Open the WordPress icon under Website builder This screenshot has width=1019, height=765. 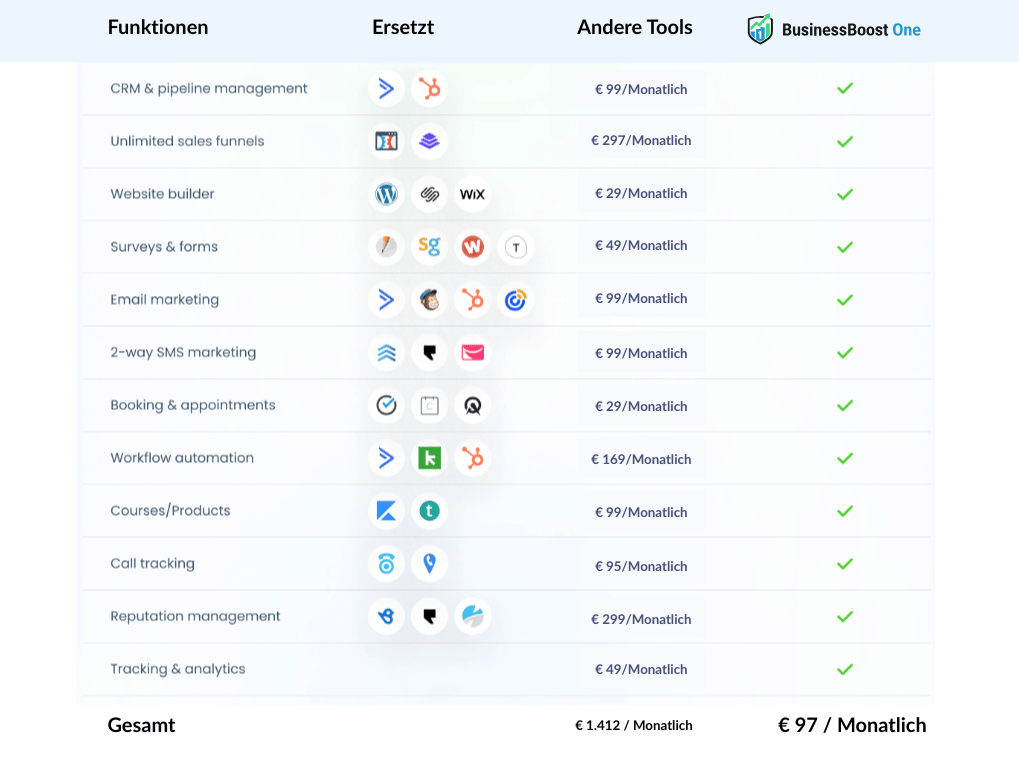tap(386, 194)
